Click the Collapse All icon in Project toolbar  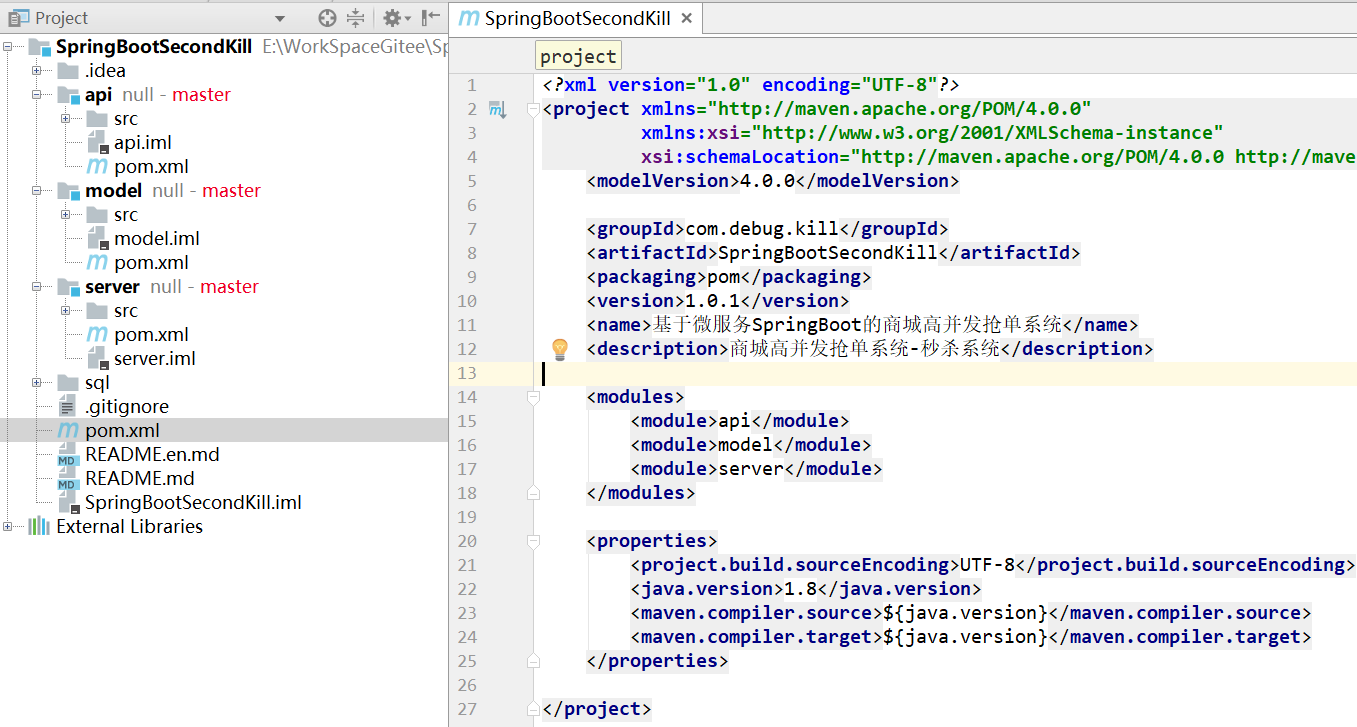click(x=355, y=18)
